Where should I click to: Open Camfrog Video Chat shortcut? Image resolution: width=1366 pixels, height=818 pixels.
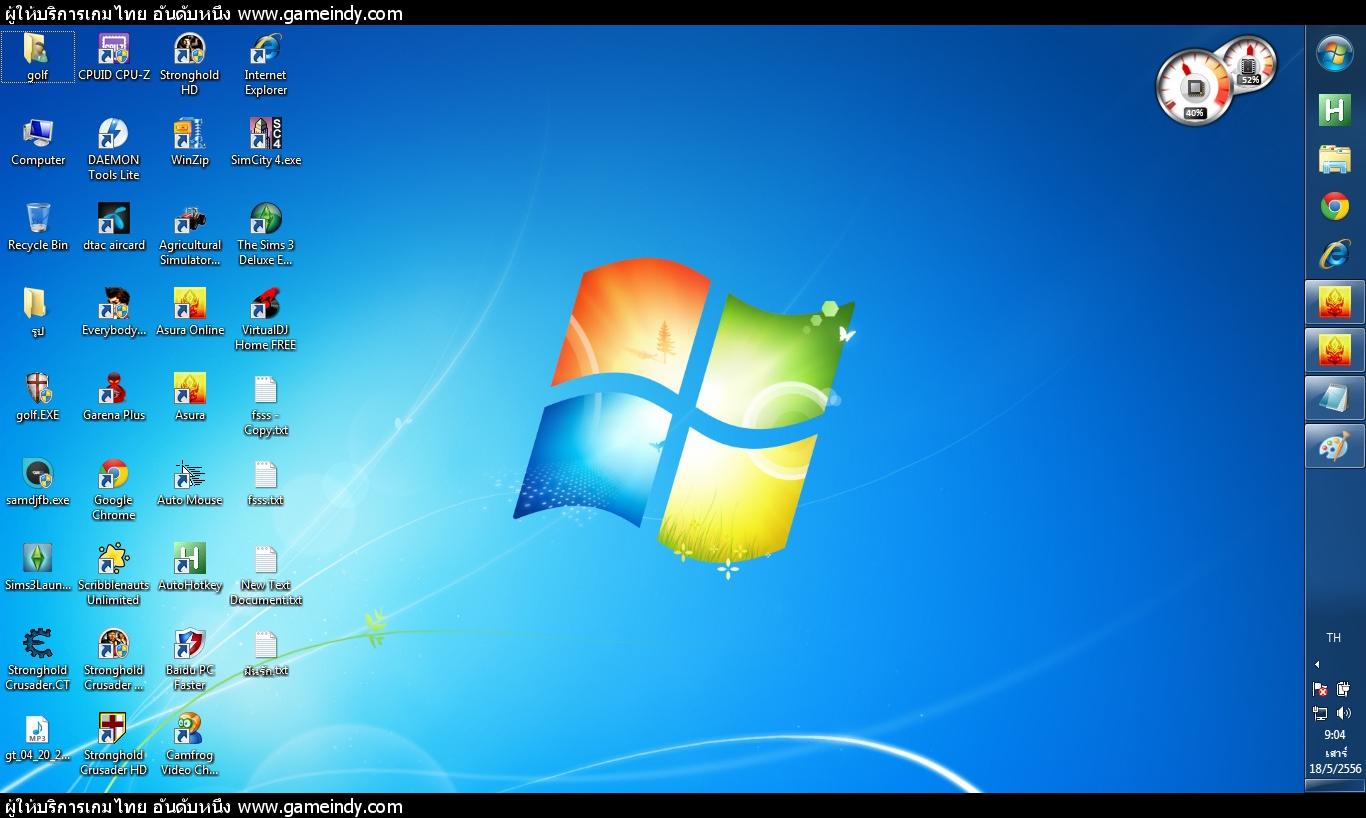tap(190, 744)
